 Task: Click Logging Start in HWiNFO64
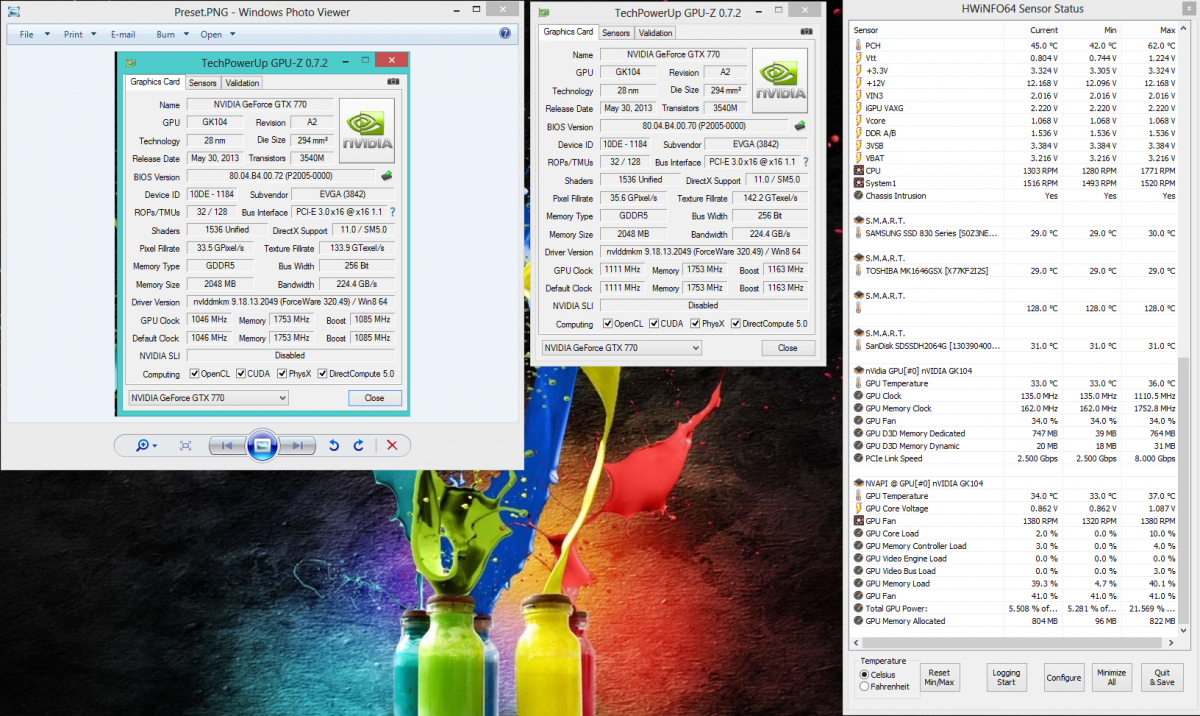[1006, 678]
